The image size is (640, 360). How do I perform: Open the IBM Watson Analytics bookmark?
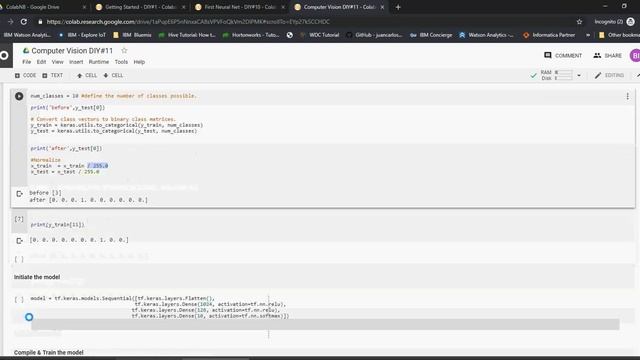[27, 35]
